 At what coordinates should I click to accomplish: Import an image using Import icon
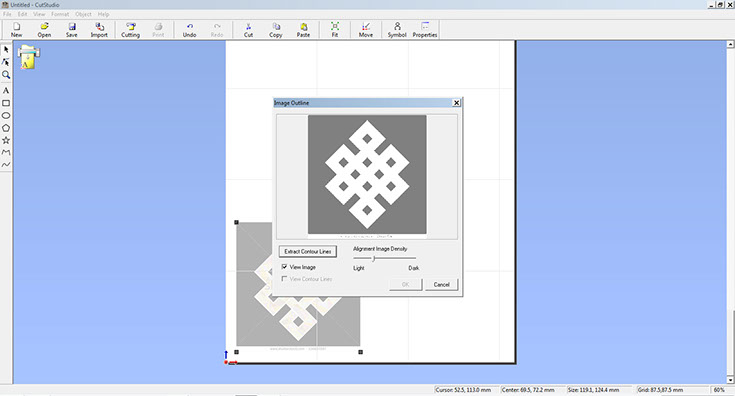tap(99, 30)
